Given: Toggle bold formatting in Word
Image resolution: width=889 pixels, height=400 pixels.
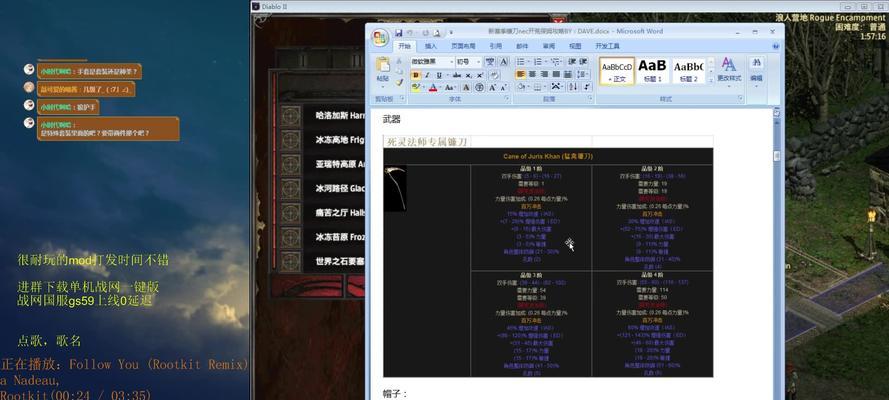Looking at the screenshot, I should click(416, 75).
